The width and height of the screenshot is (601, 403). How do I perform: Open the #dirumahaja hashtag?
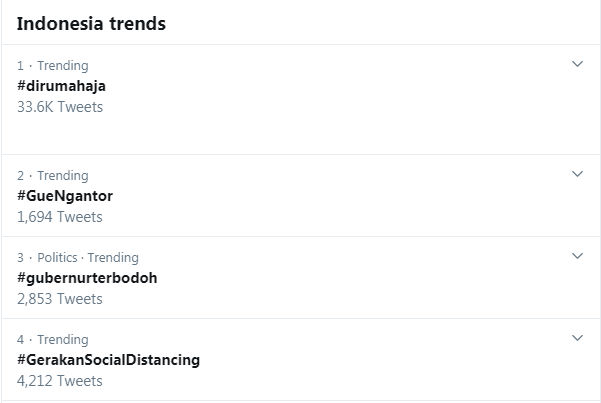pyautogui.click(x=61, y=86)
